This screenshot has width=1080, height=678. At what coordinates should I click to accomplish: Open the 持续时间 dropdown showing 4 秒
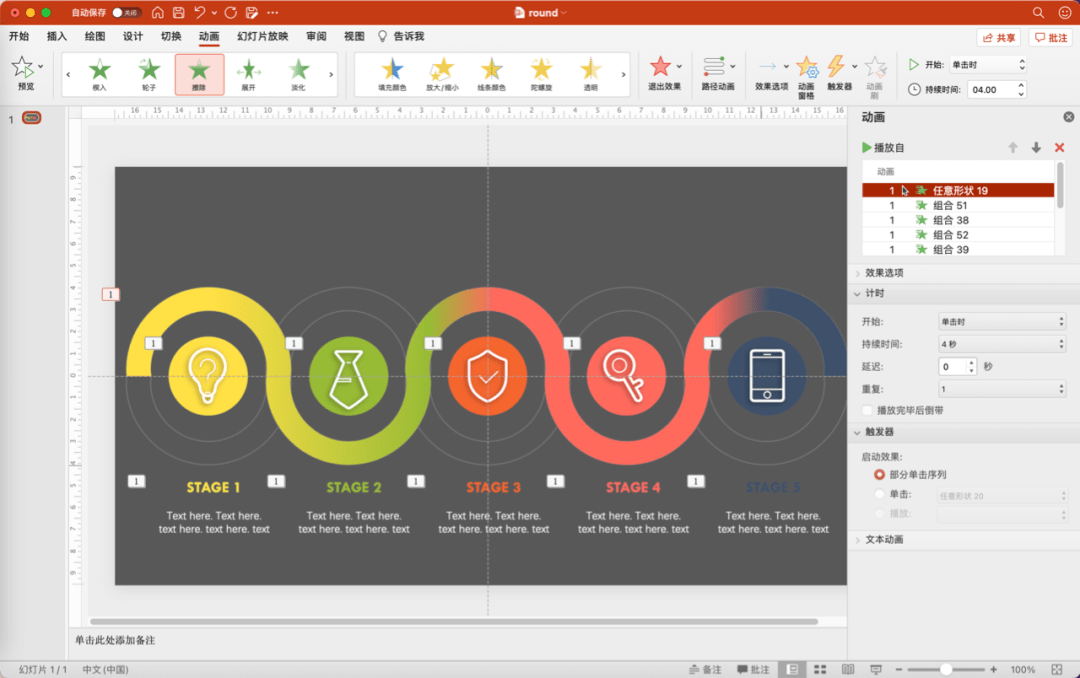tap(1002, 344)
